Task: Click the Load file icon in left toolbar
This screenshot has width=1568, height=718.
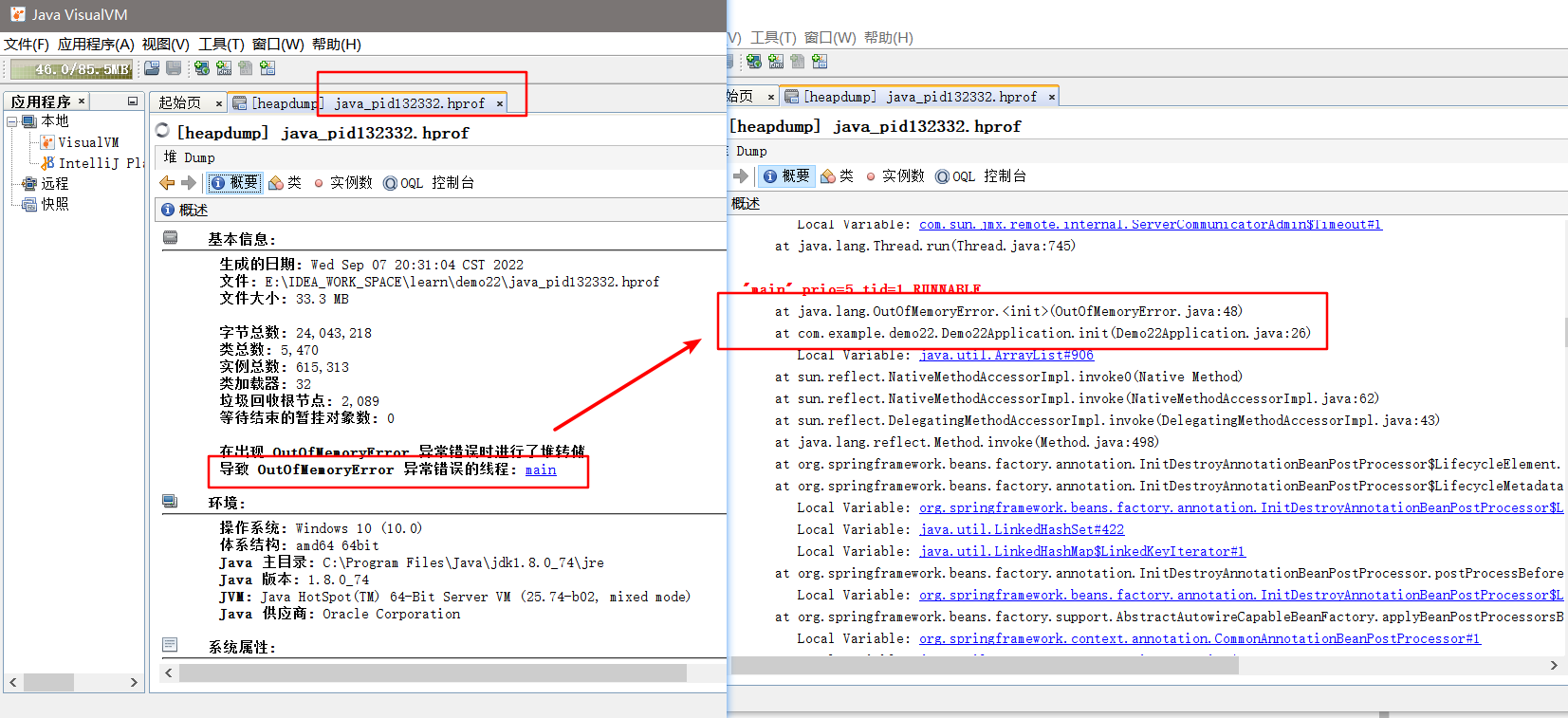Action: (x=152, y=68)
